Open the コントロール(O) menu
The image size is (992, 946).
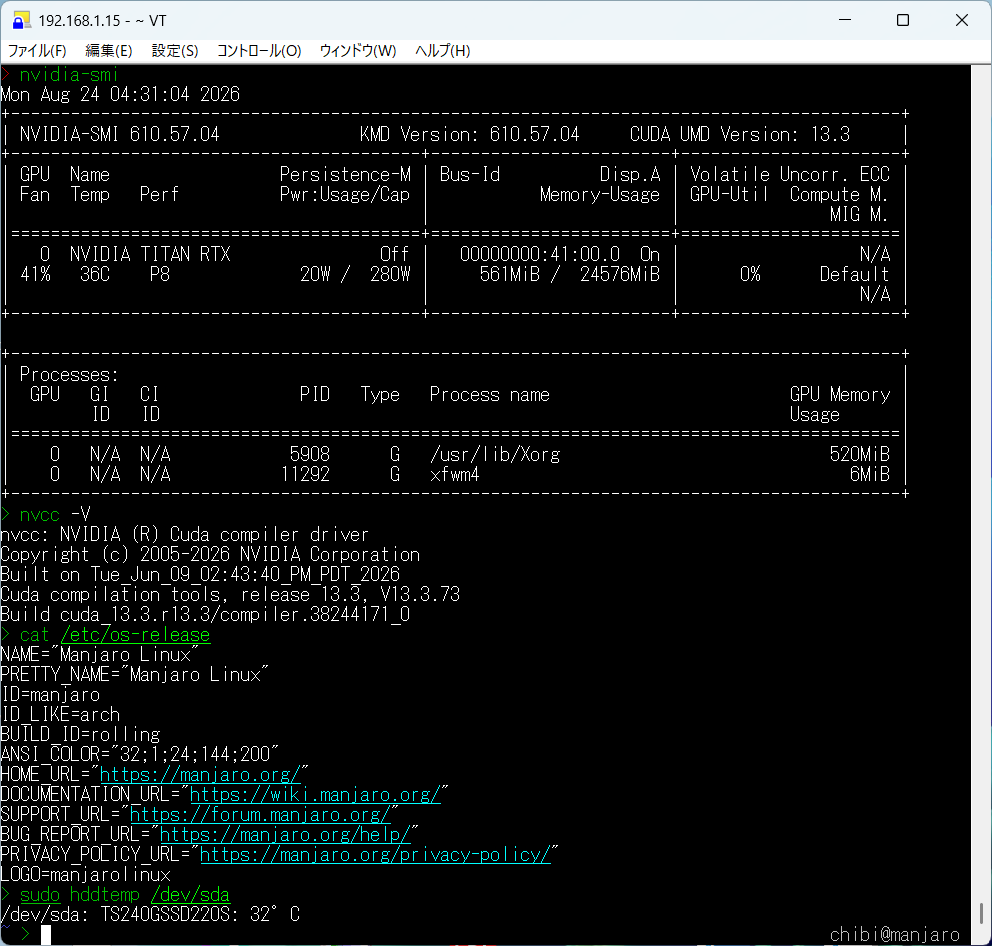(x=259, y=51)
